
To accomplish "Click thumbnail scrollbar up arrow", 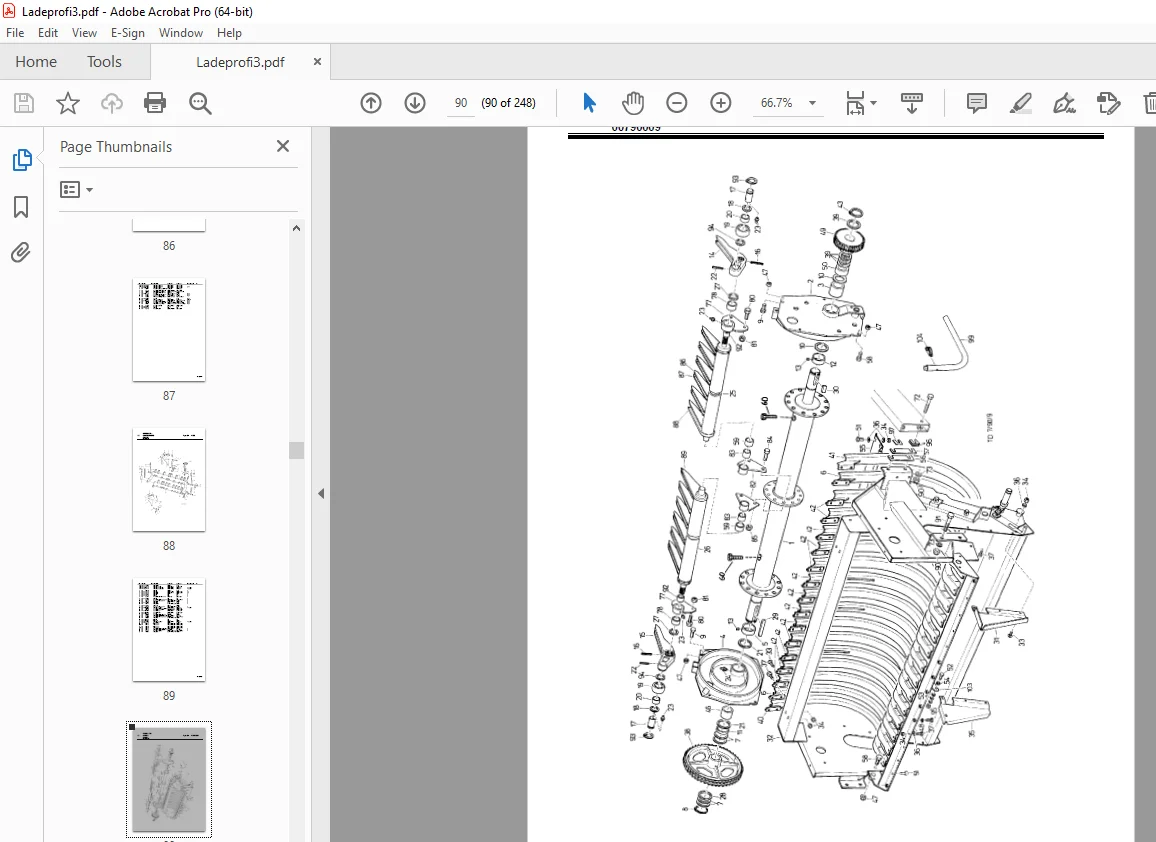I will pyautogui.click(x=296, y=228).
